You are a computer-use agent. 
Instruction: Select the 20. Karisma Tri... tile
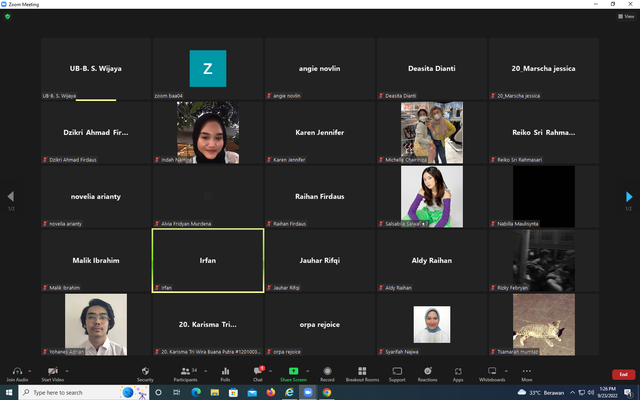(x=208, y=324)
